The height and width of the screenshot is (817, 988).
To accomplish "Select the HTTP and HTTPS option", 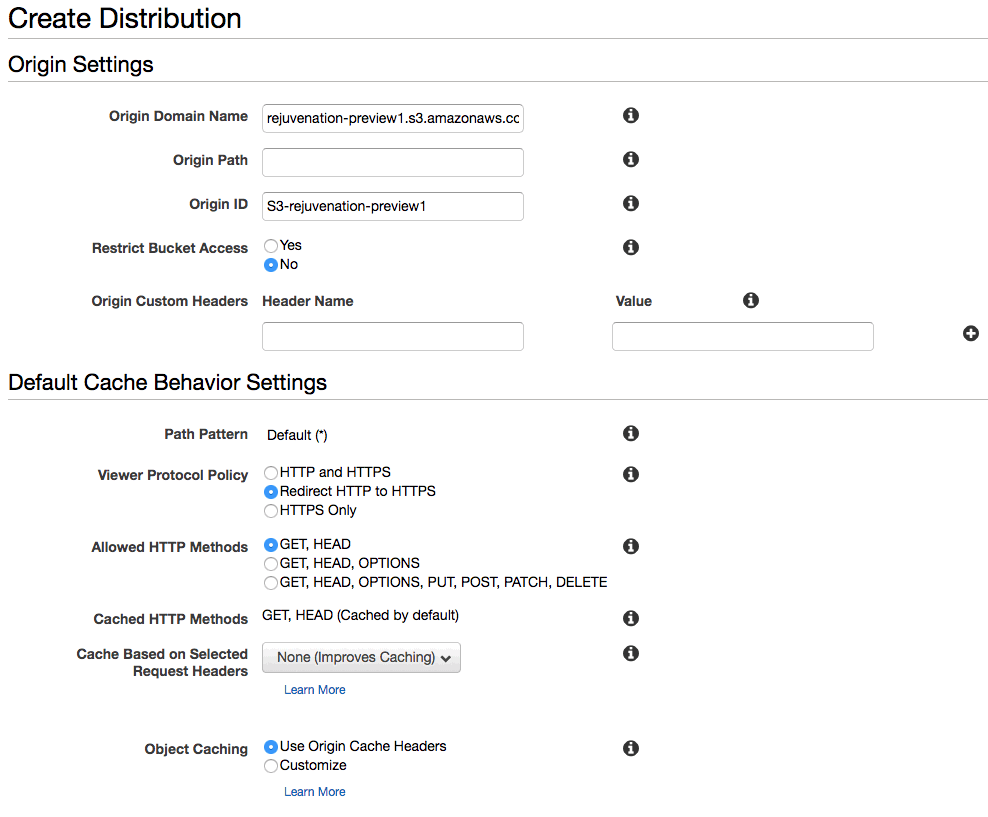I will coord(271,473).
